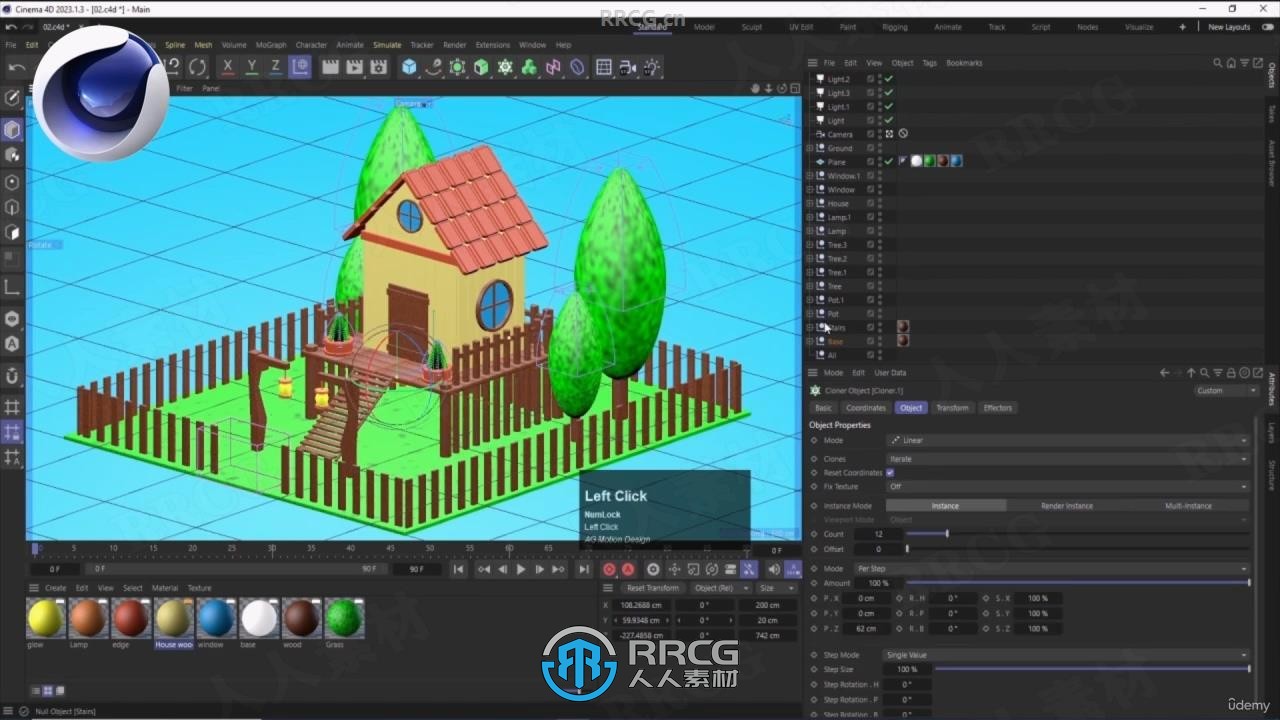Add a Cube primitive object
Screen dimensions: 1280x720
coord(409,67)
